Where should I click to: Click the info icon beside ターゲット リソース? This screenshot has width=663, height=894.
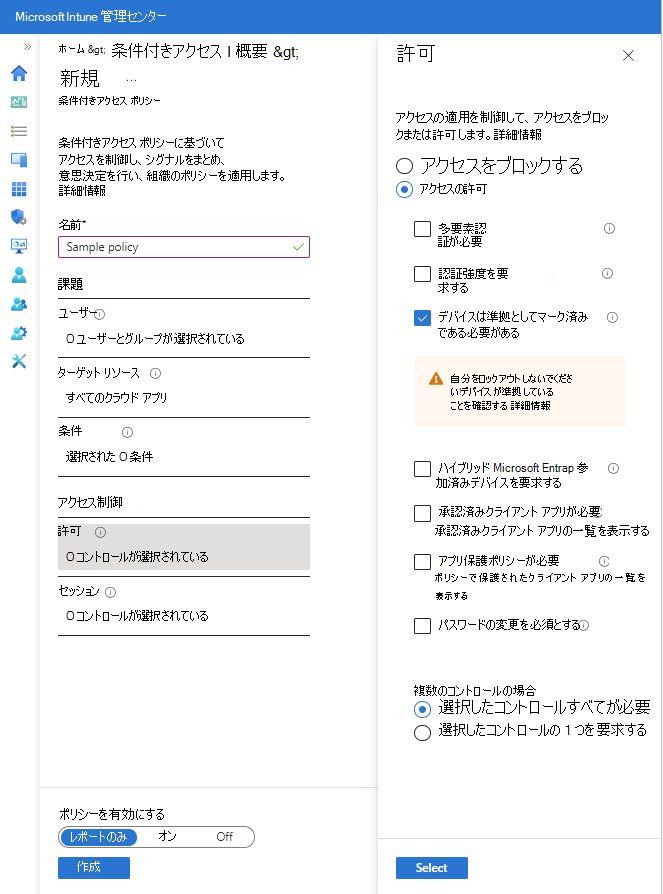coord(155,373)
